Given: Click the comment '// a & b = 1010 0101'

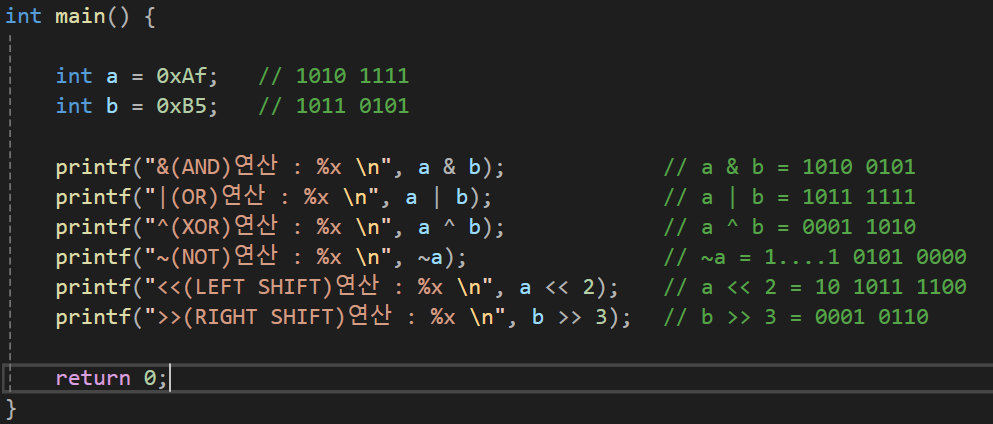Looking at the screenshot, I should point(790,167).
